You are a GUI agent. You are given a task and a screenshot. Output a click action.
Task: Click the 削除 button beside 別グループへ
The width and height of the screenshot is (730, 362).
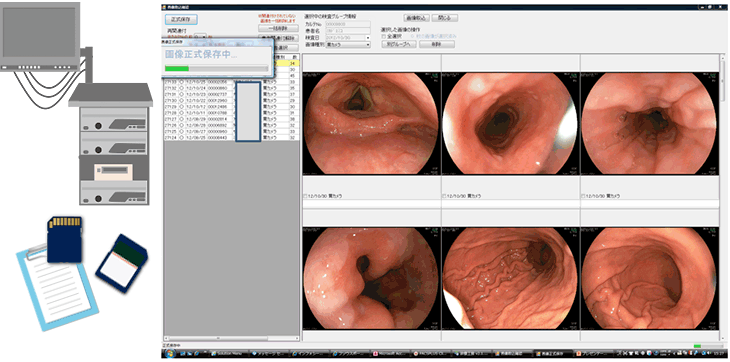click(437, 44)
